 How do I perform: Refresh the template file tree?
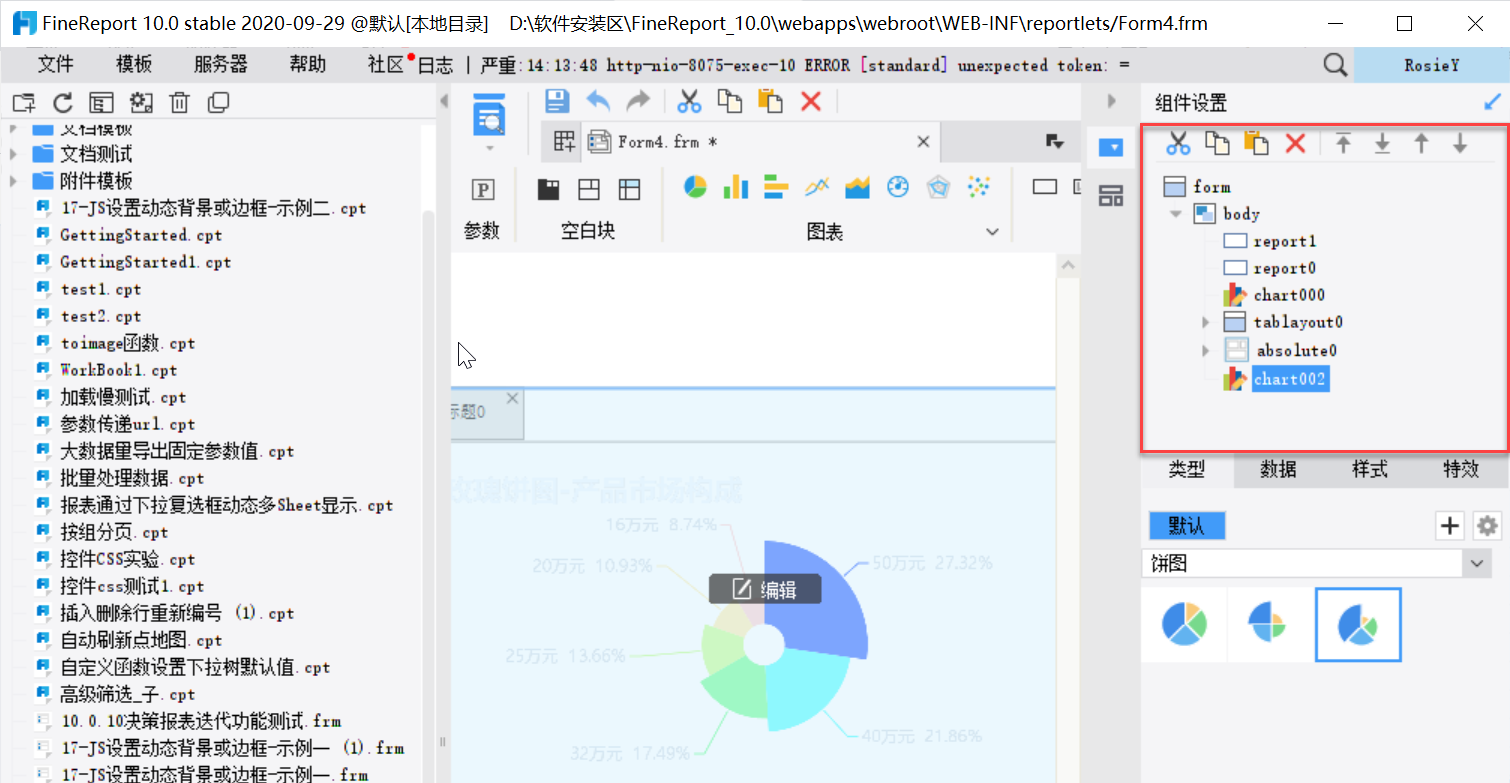[63, 102]
